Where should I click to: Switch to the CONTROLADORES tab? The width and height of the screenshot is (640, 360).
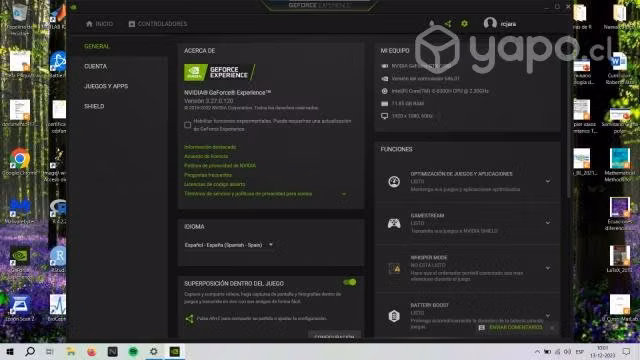pos(158,24)
